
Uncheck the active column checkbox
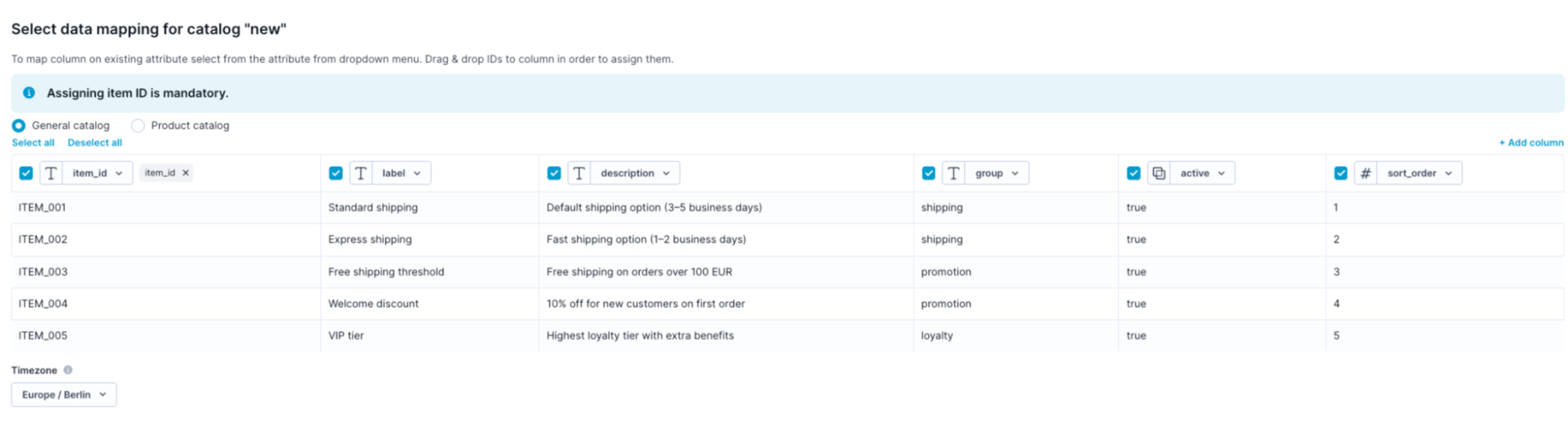coord(1133,173)
